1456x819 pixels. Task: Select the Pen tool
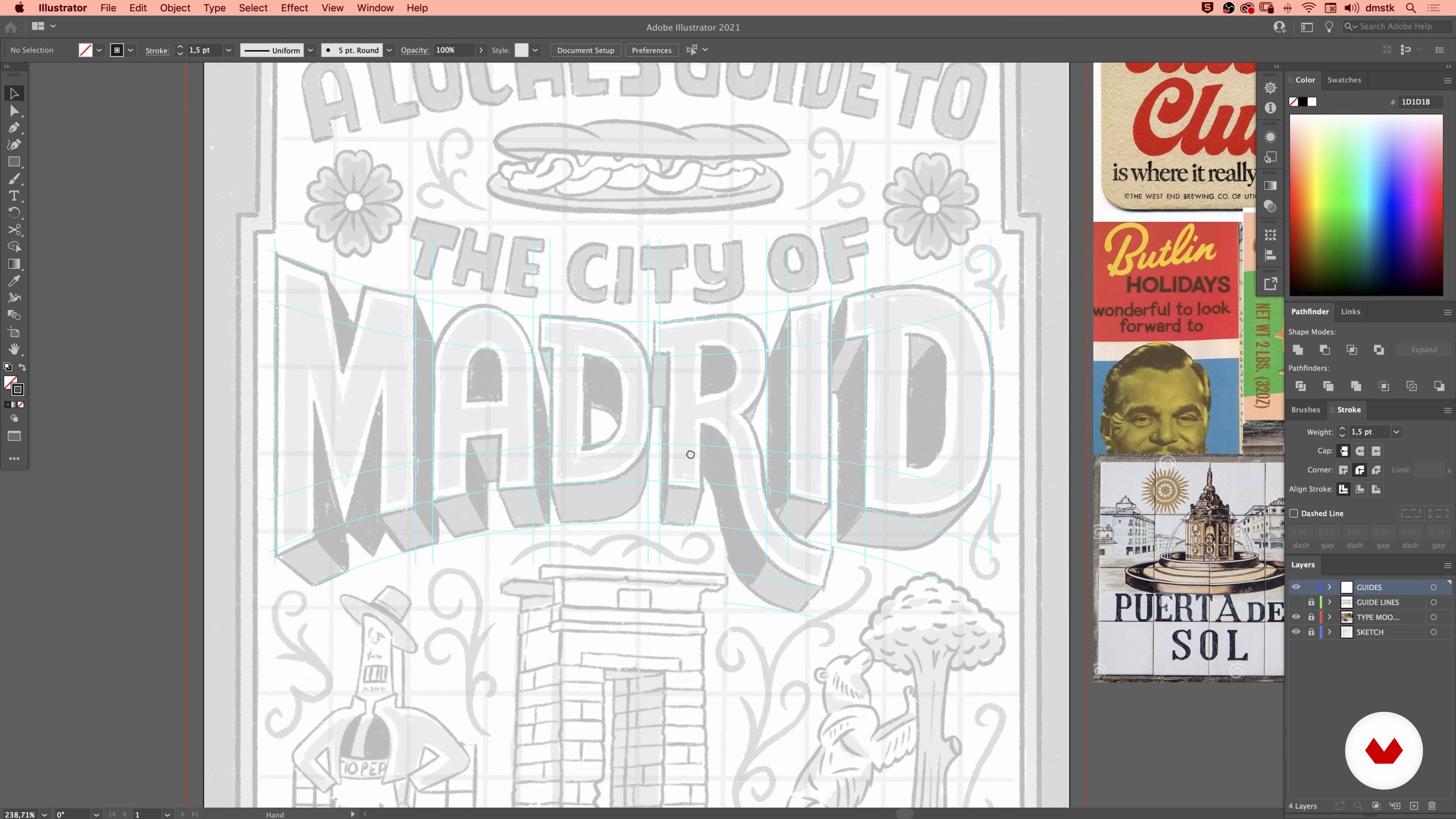point(14,128)
